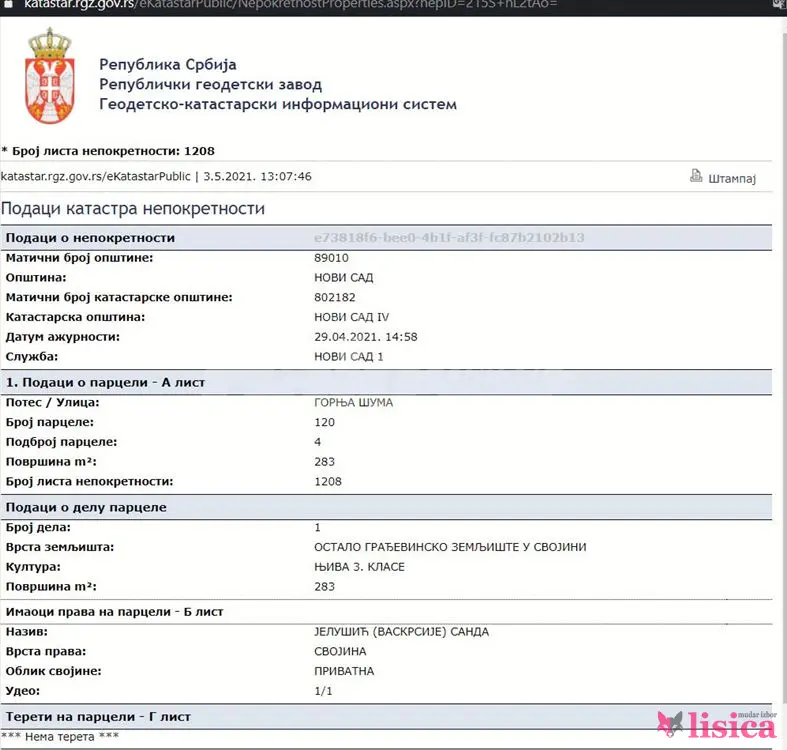This screenshot has width=787, height=750.
Task: Click the Нема терета notice text
Action: (x=60, y=737)
